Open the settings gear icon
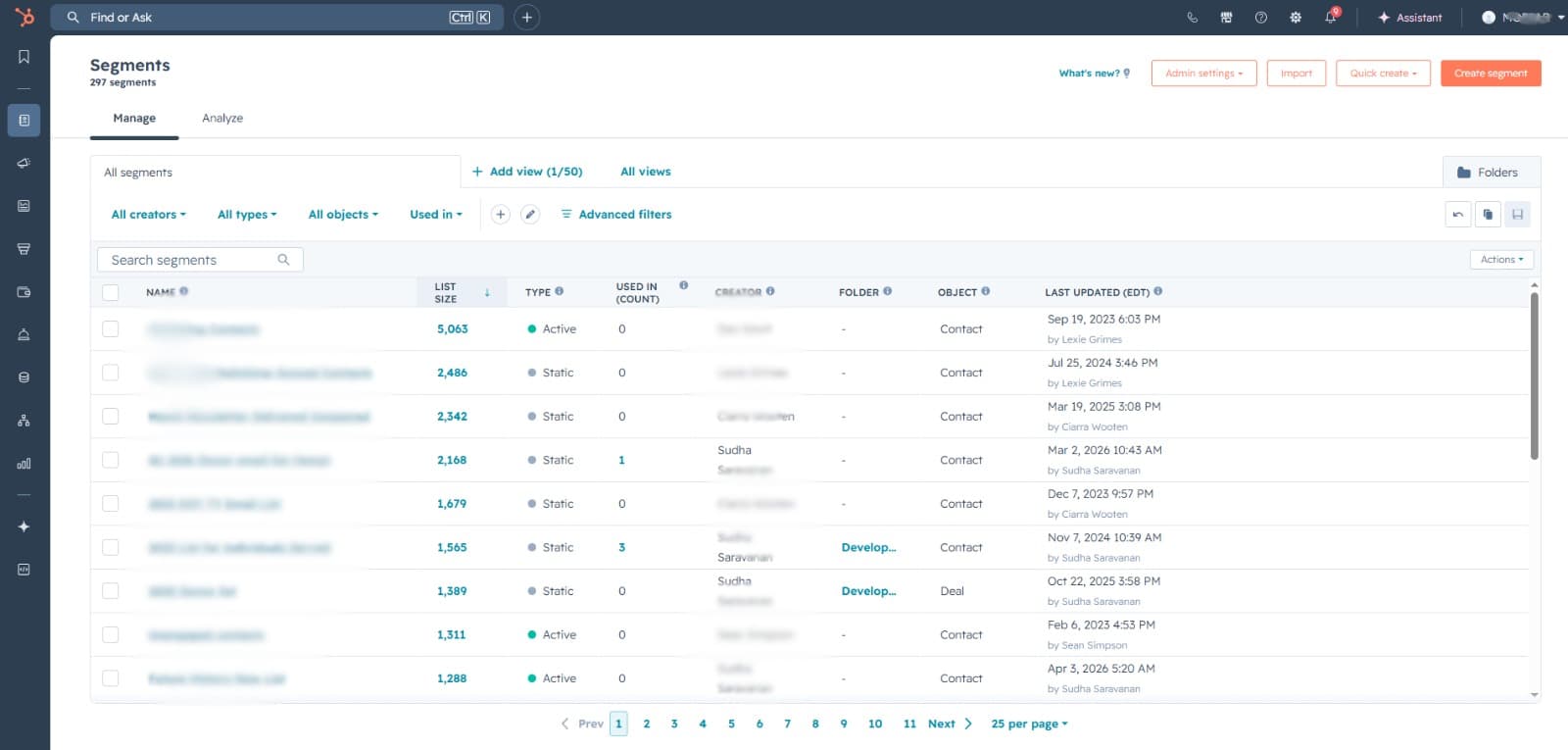This screenshot has height=750, width=1568. (1296, 17)
